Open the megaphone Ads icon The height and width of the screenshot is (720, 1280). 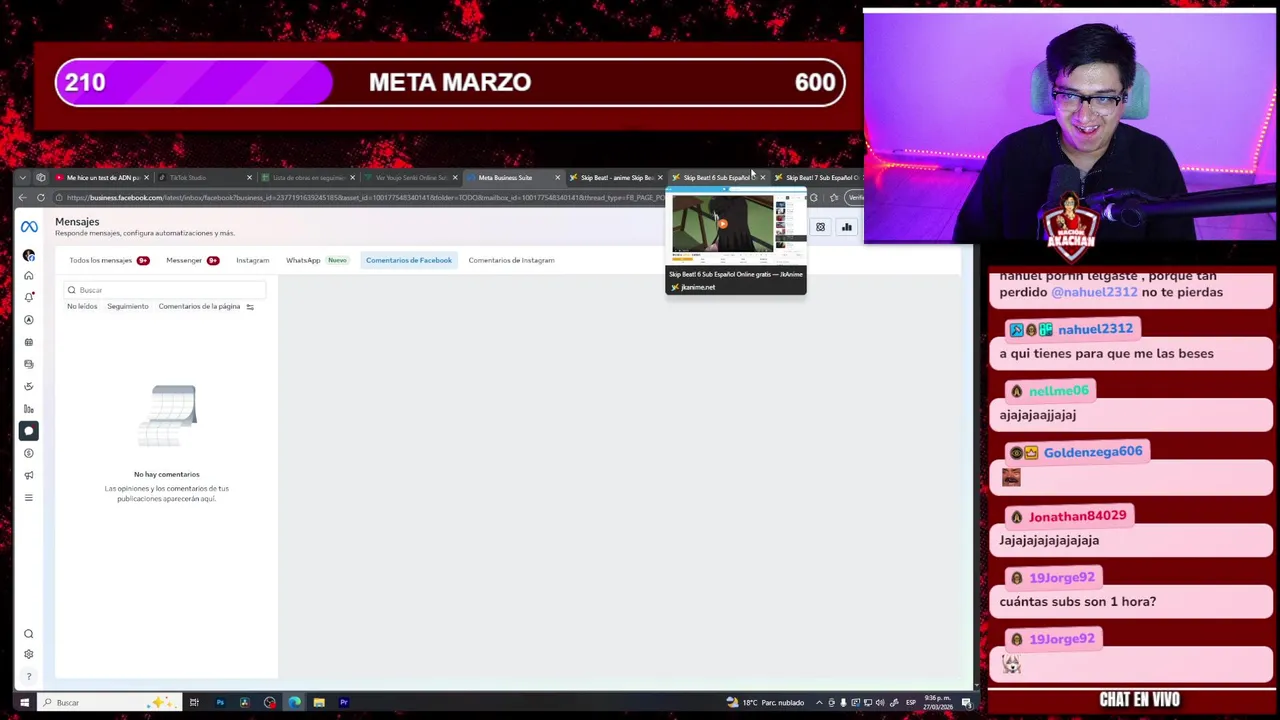pos(29,475)
